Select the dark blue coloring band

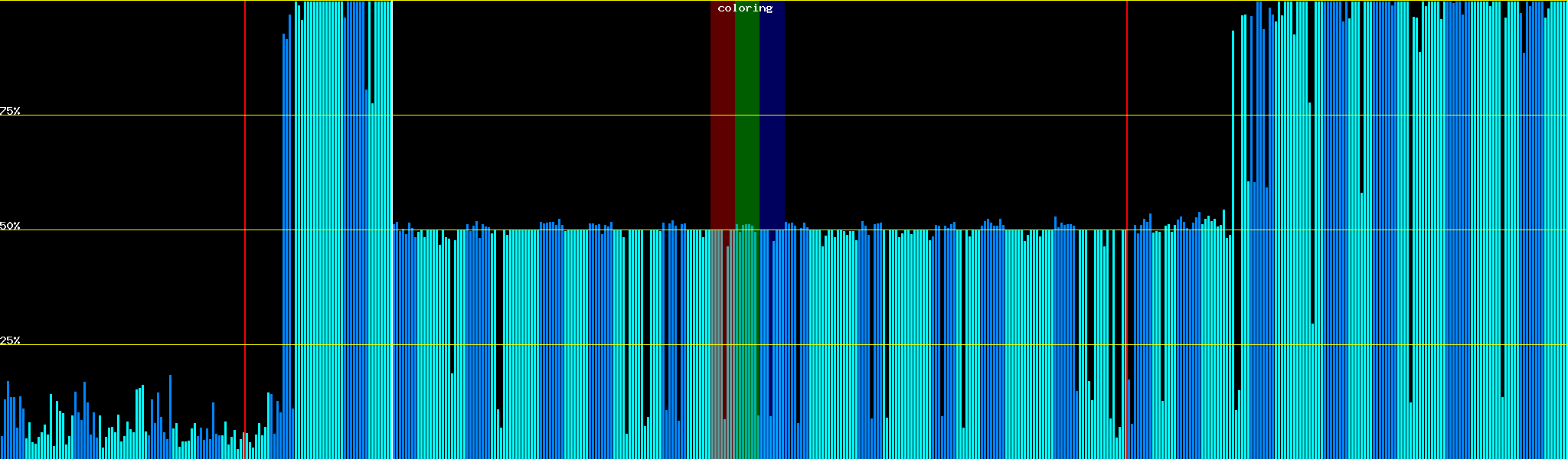[x=772, y=115]
